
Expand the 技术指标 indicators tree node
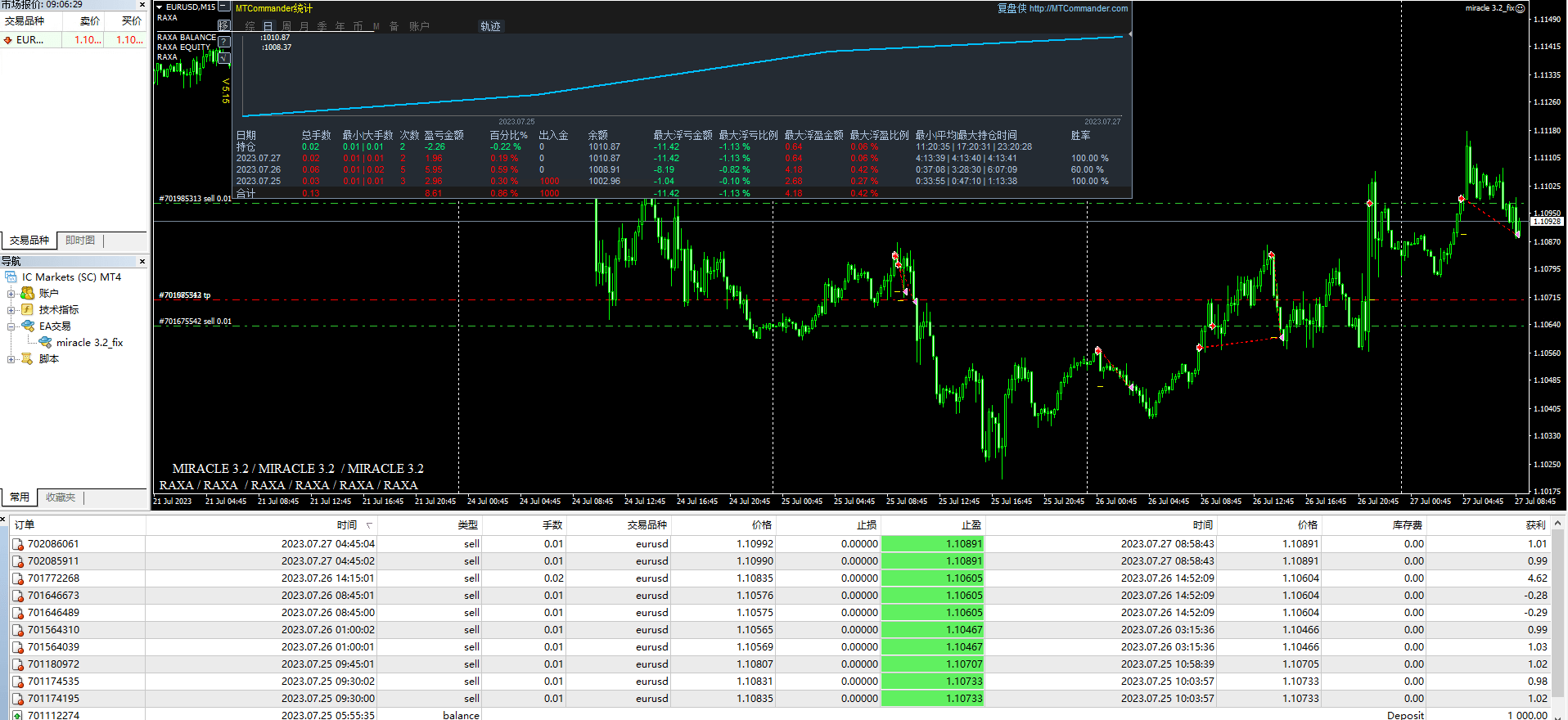(11, 310)
